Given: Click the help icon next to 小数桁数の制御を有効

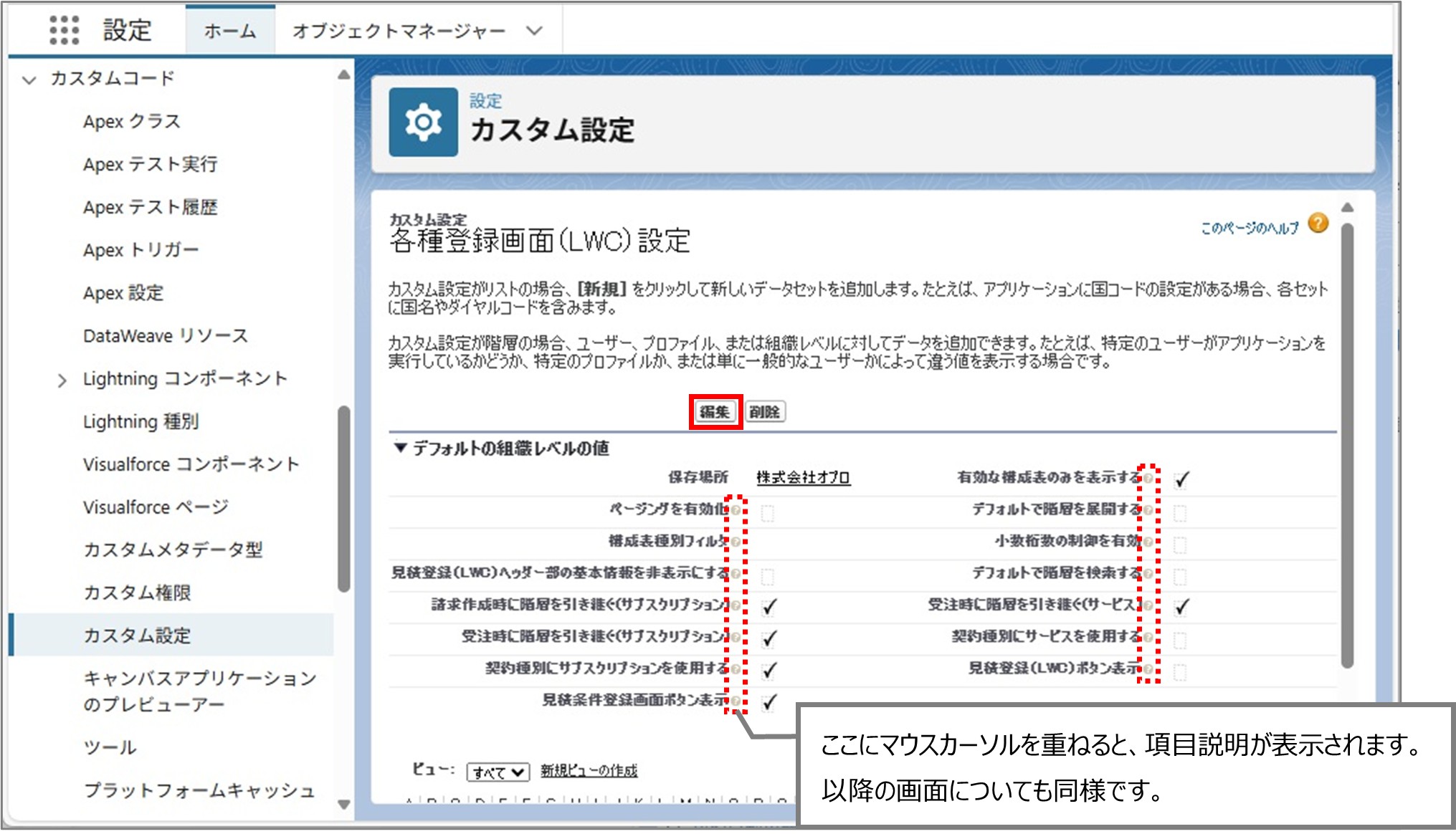Looking at the screenshot, I should click(x=1150, y=542).
